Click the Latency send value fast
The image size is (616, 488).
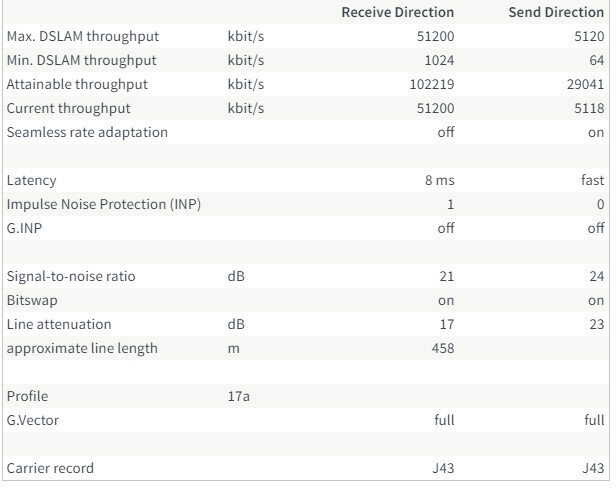592,180
